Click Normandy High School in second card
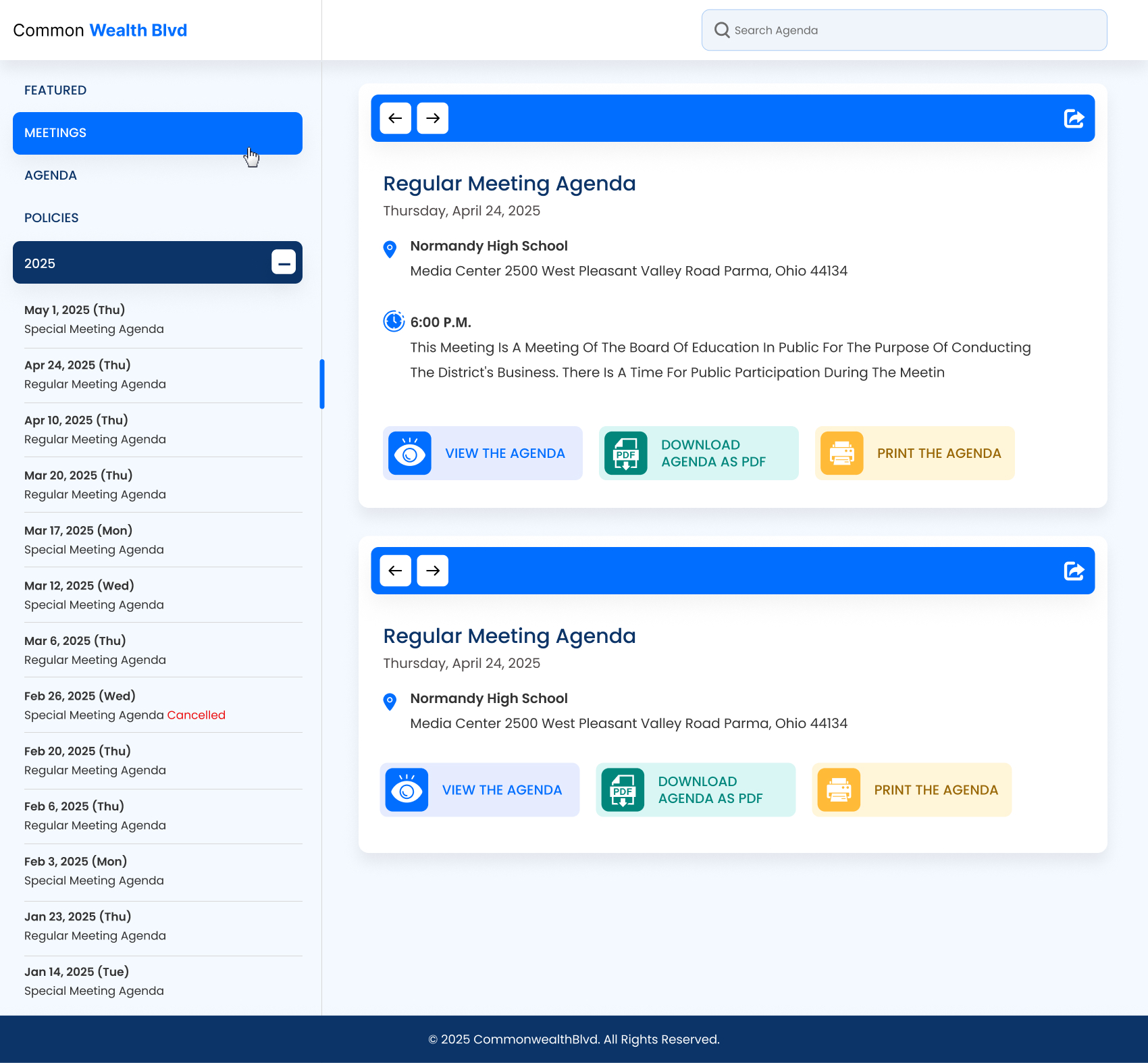 tap(489, 698)
